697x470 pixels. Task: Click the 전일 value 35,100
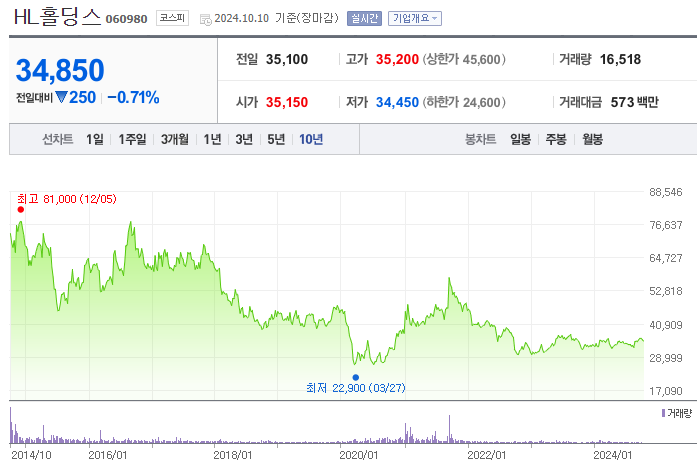tap(287, 59)
